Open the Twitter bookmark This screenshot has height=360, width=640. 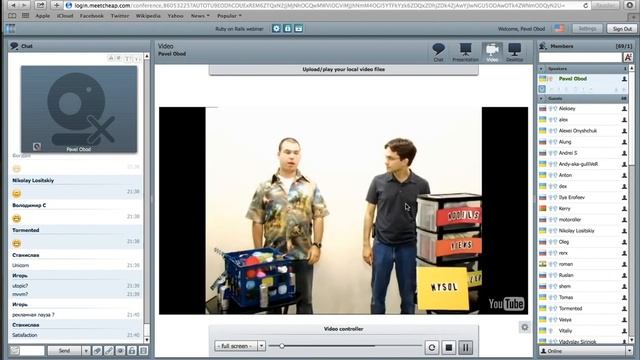click(x=120, y=16)
